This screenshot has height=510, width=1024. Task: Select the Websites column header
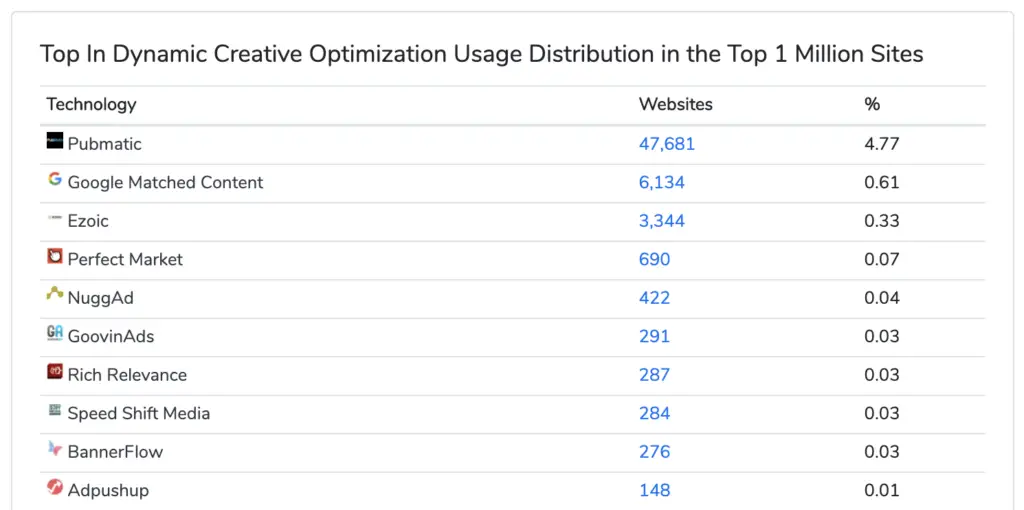coord(676,104)
